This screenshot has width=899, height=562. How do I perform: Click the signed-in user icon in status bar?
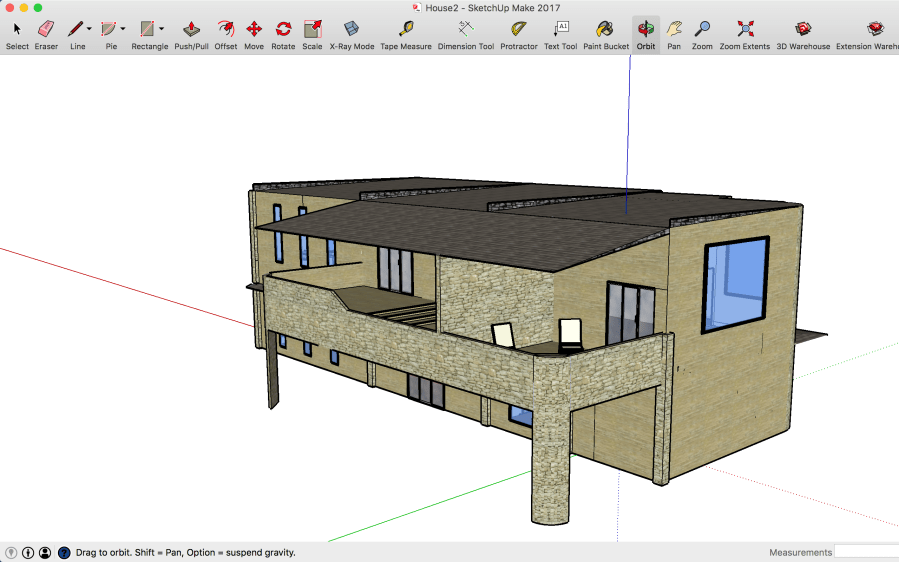(x=45, y=552)
